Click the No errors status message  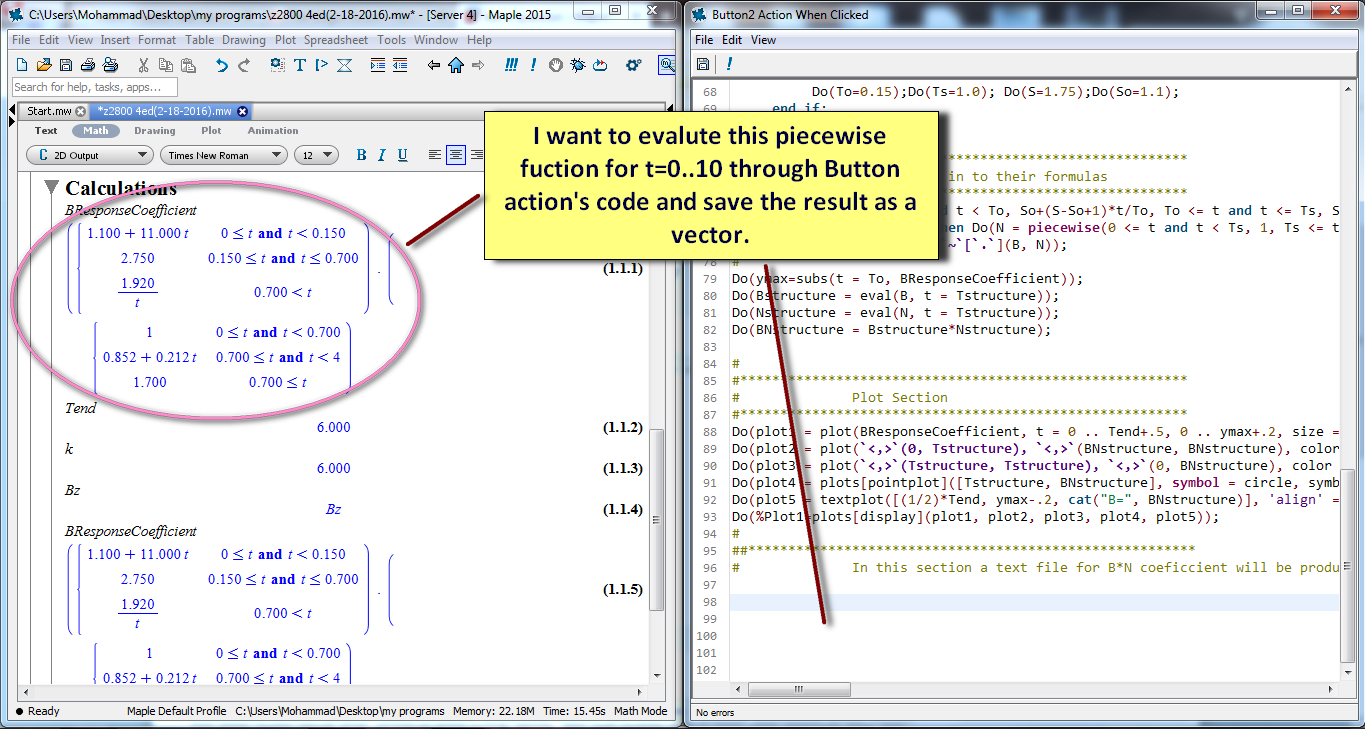[716, 713]
